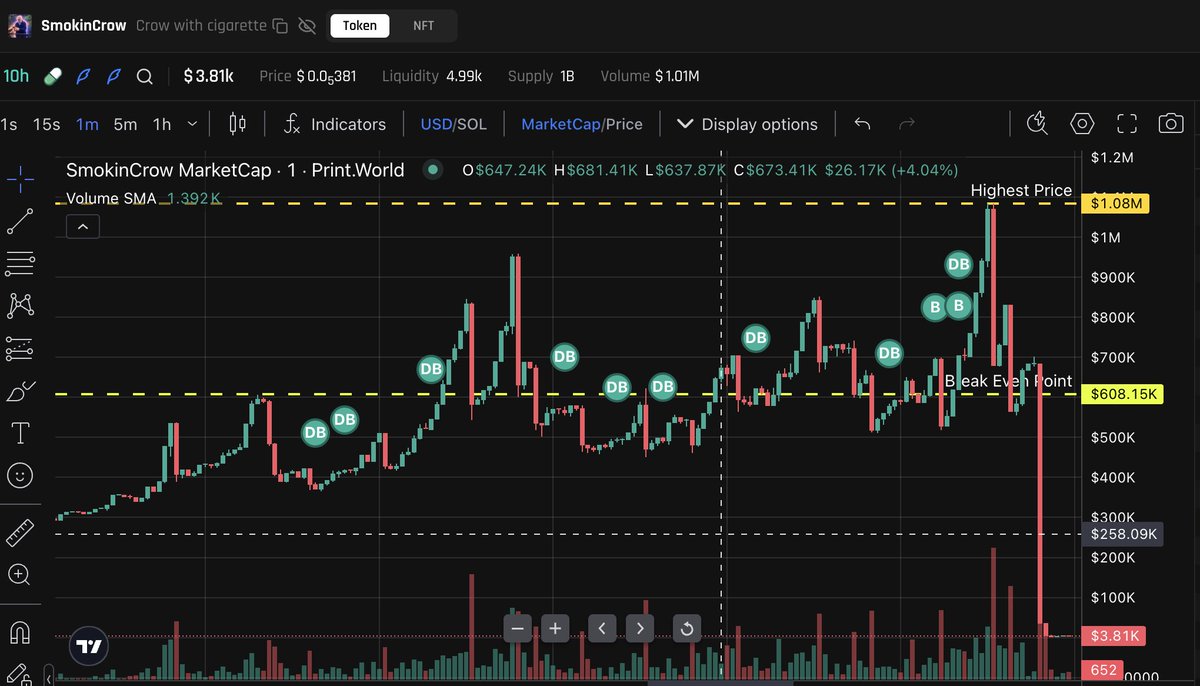Set the chart interval to 15s
This screenshot has height=686, width=1200.
pyautogui.click(x=47, y=124)
